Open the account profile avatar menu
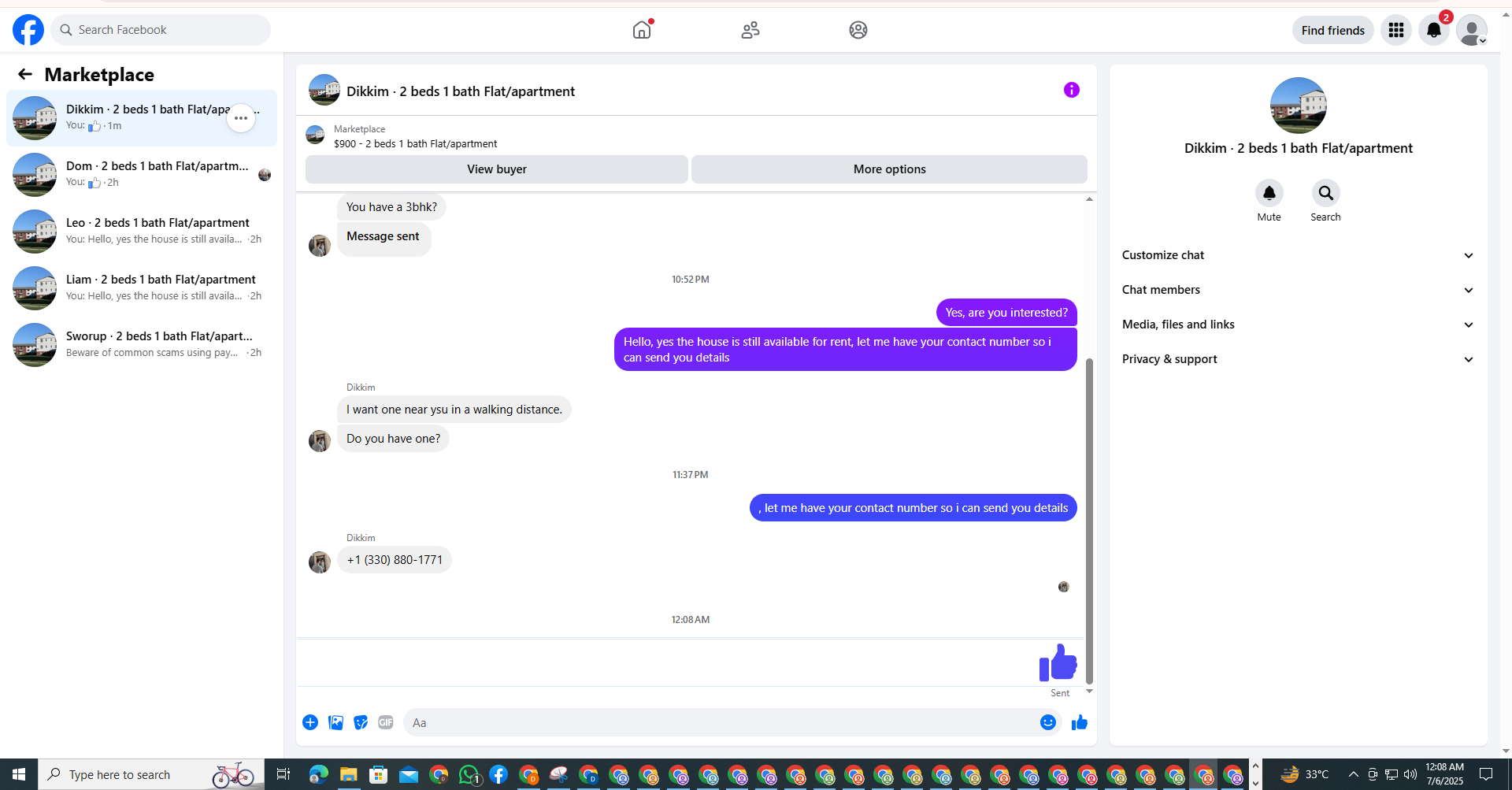Viewport: 1512px width, 790px height. 1472,30
